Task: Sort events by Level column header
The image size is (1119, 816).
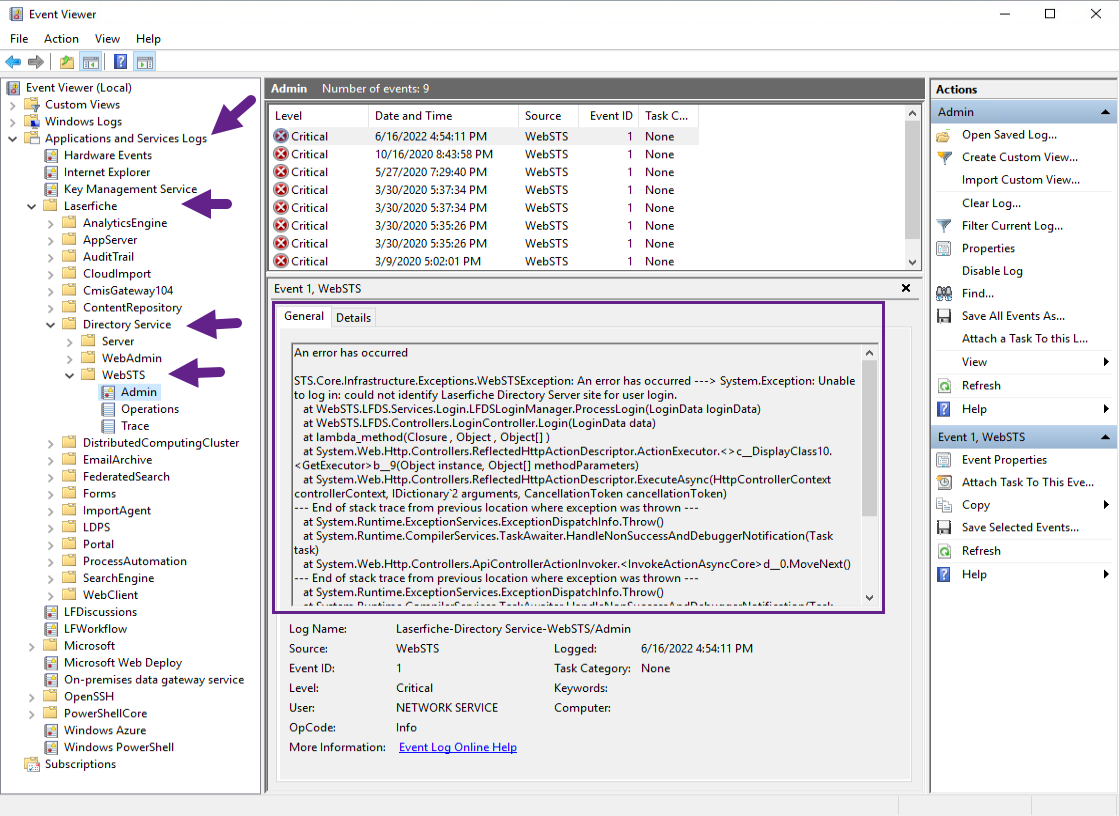Action: pos(318,116)
